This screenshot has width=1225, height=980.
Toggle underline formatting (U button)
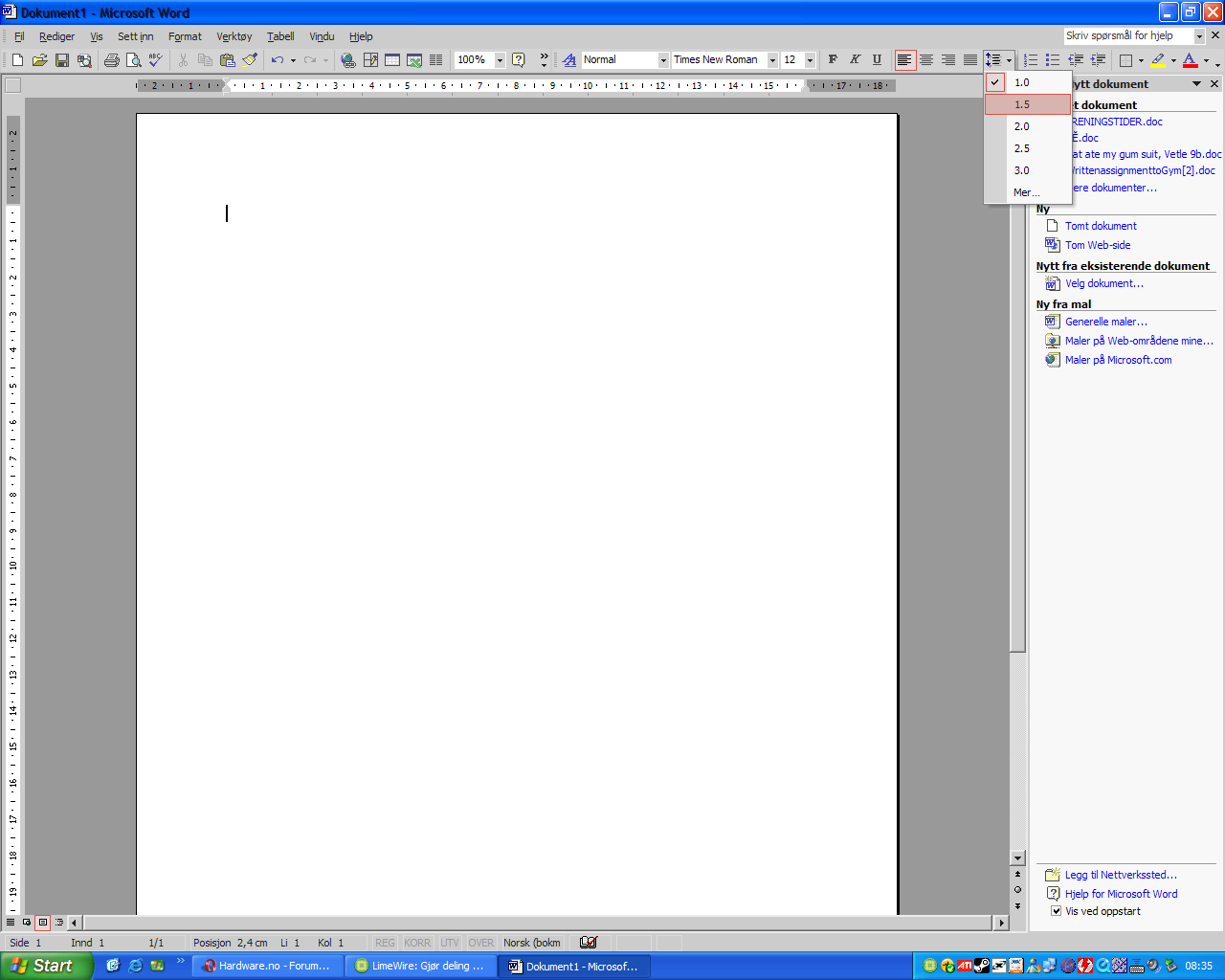(x=877, y=59)
